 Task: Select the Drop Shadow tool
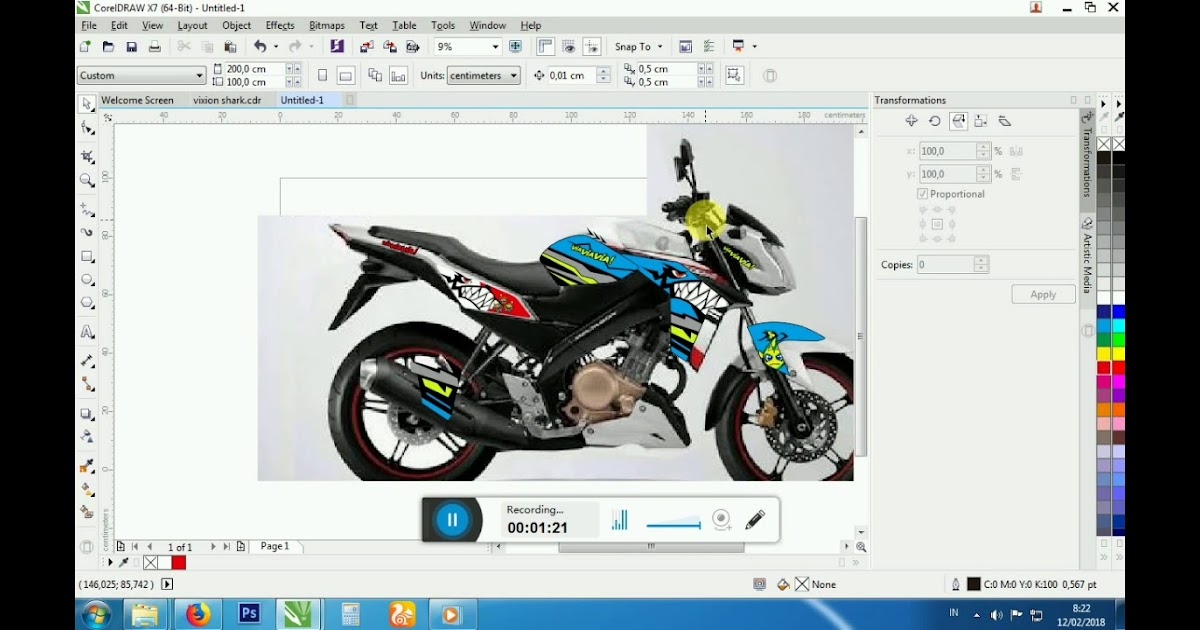[87, 412]
